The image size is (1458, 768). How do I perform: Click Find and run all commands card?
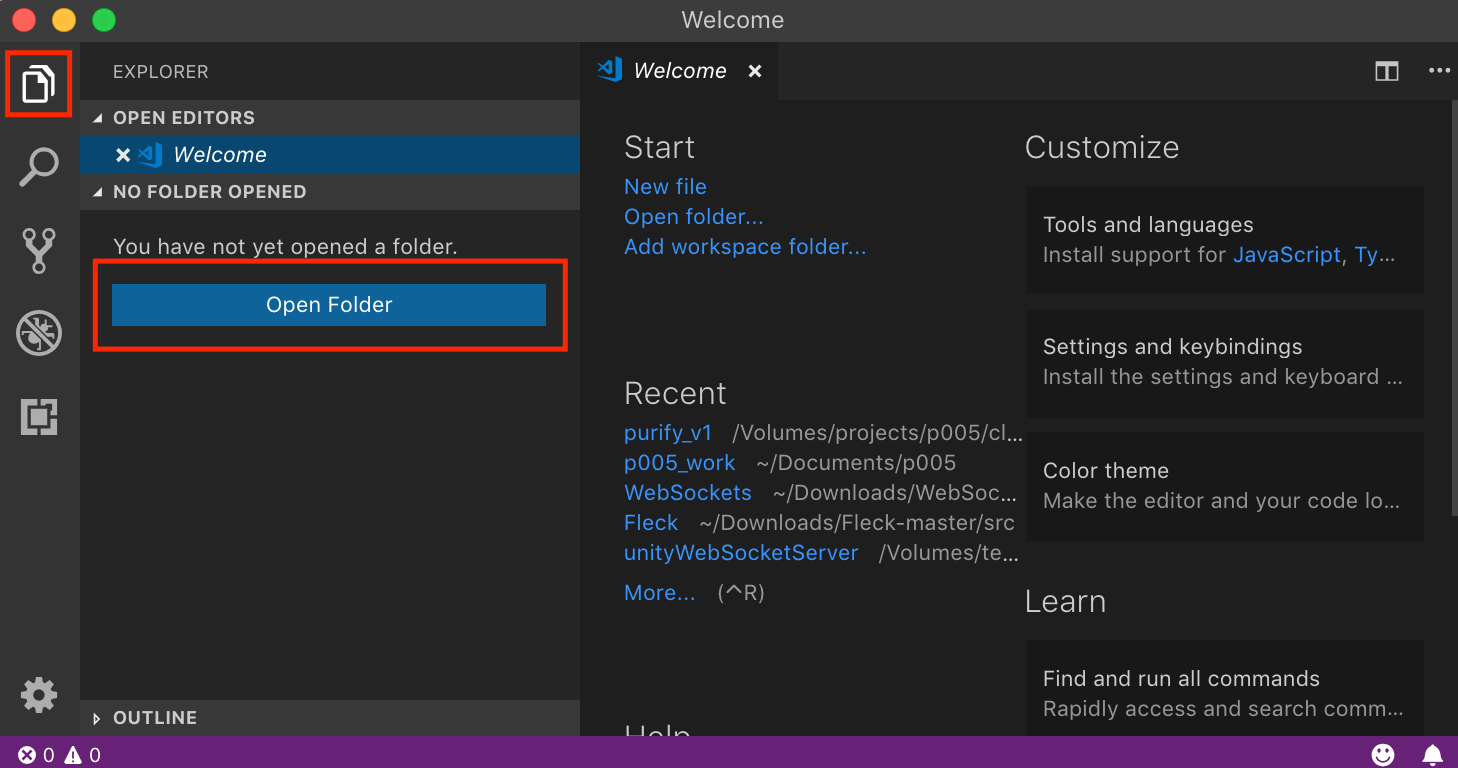pyautogui.click(x=1225, y=690)
